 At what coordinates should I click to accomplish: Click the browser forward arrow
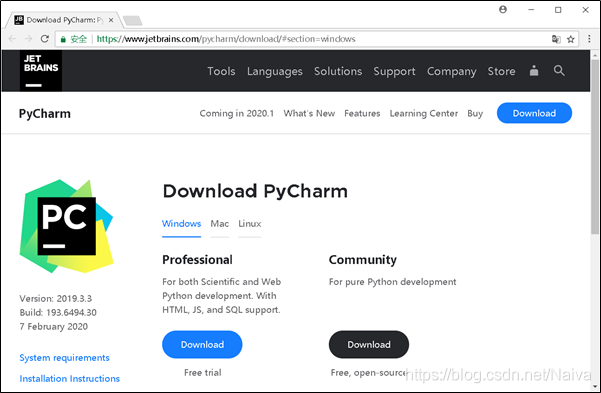[28, 39]
